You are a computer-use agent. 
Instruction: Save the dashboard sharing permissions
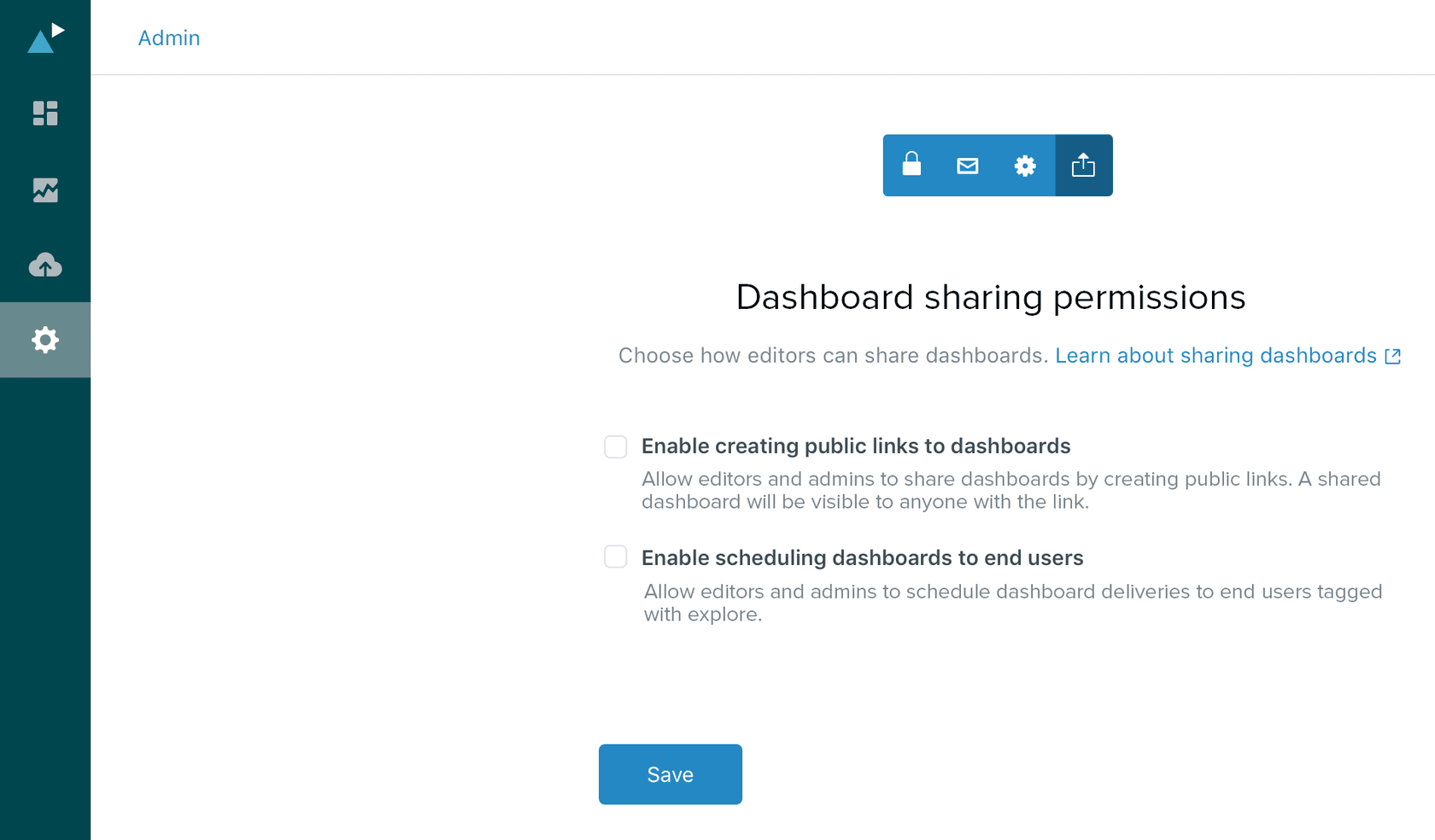pyautogui.click(x=670, y=774)
